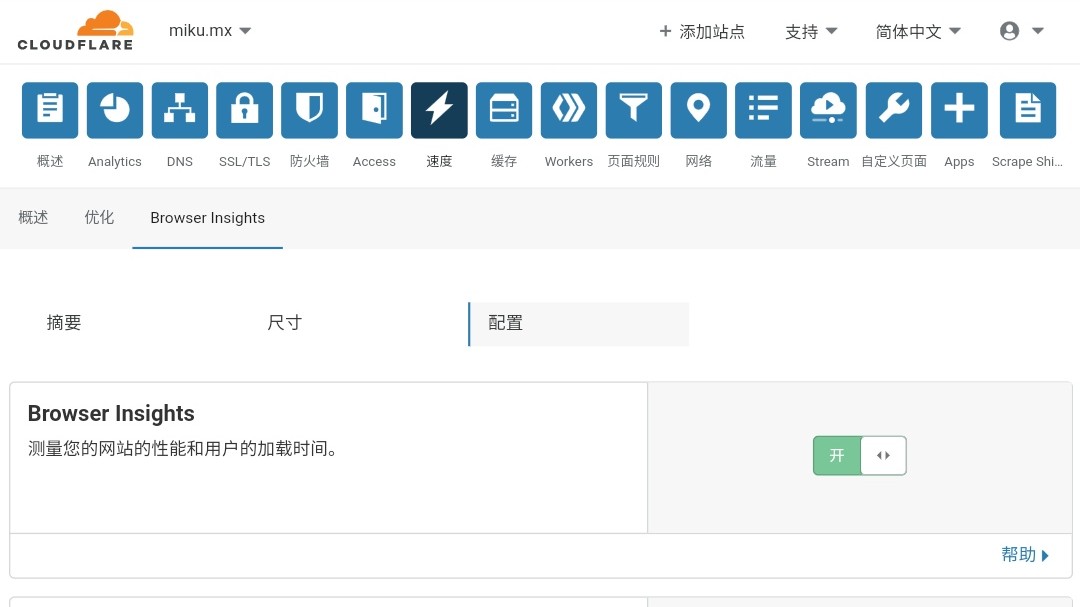Open the 自定义页面 wrench icon

[x=893, y=110]
